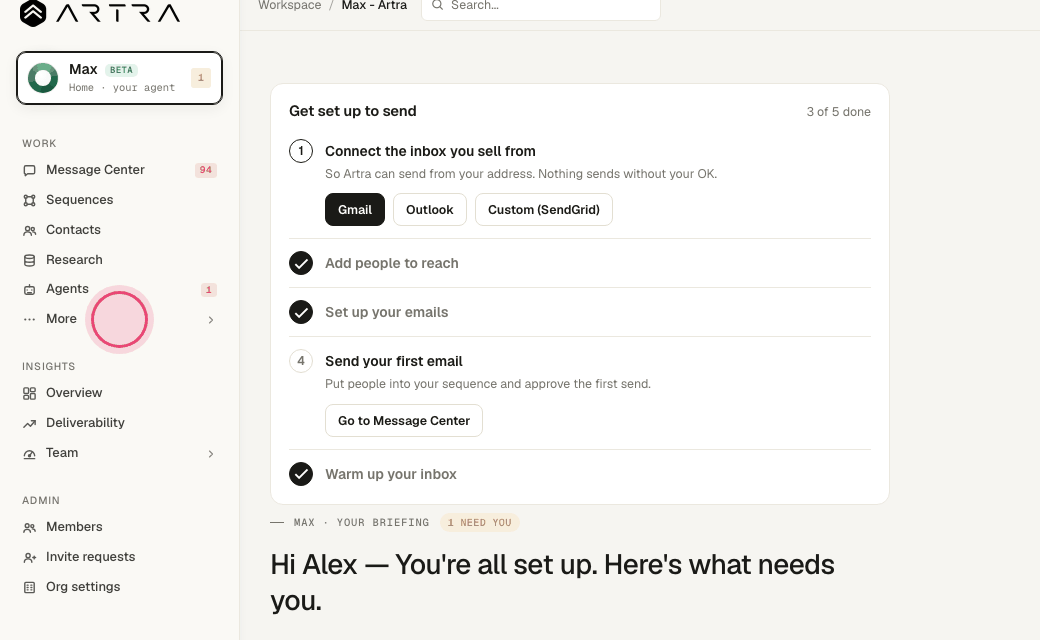Image resolution: width=1040 pixels, height=640 pixels.
Task: Click the Message Center chat icon
Action: 29,170
